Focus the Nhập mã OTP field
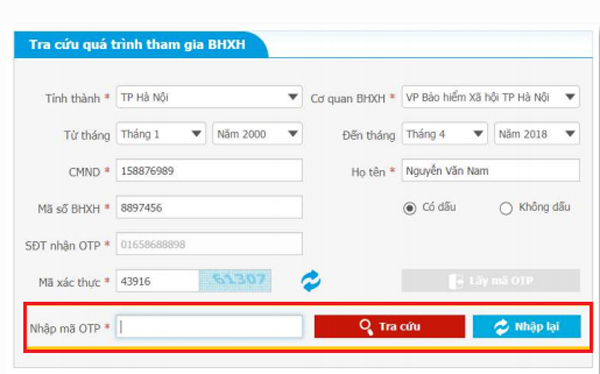 [x=209, y=327]
